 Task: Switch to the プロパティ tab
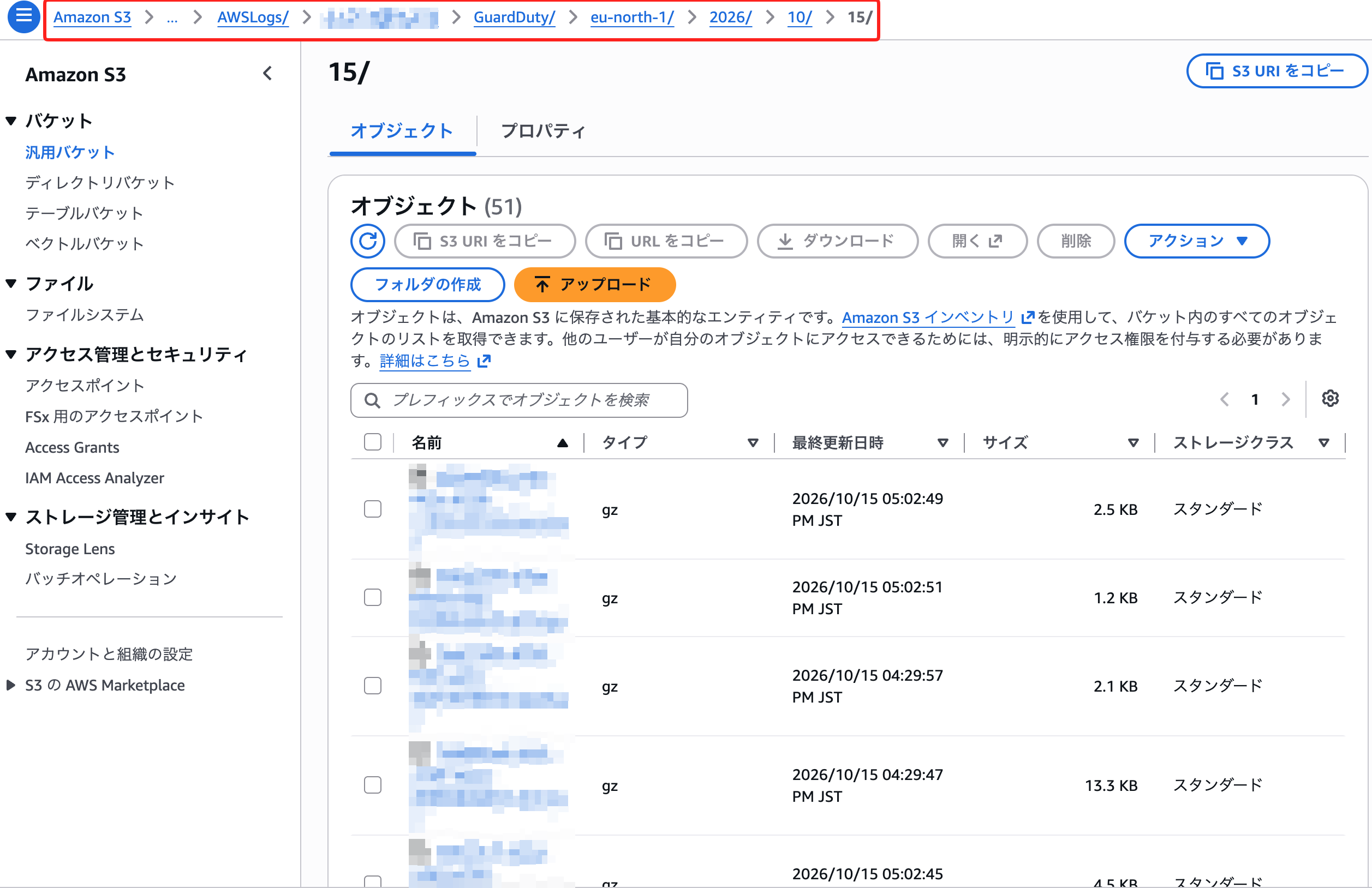point(543,131)
